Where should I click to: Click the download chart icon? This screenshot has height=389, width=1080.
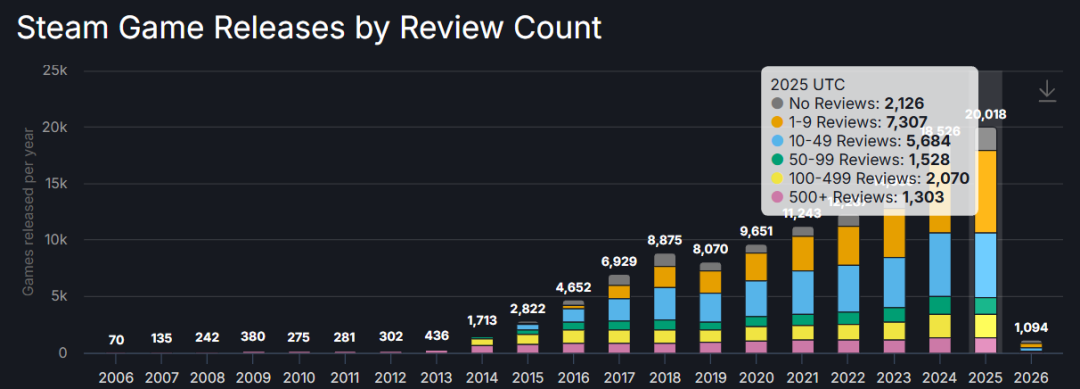pyautogui.click(x=1047, y=91)
